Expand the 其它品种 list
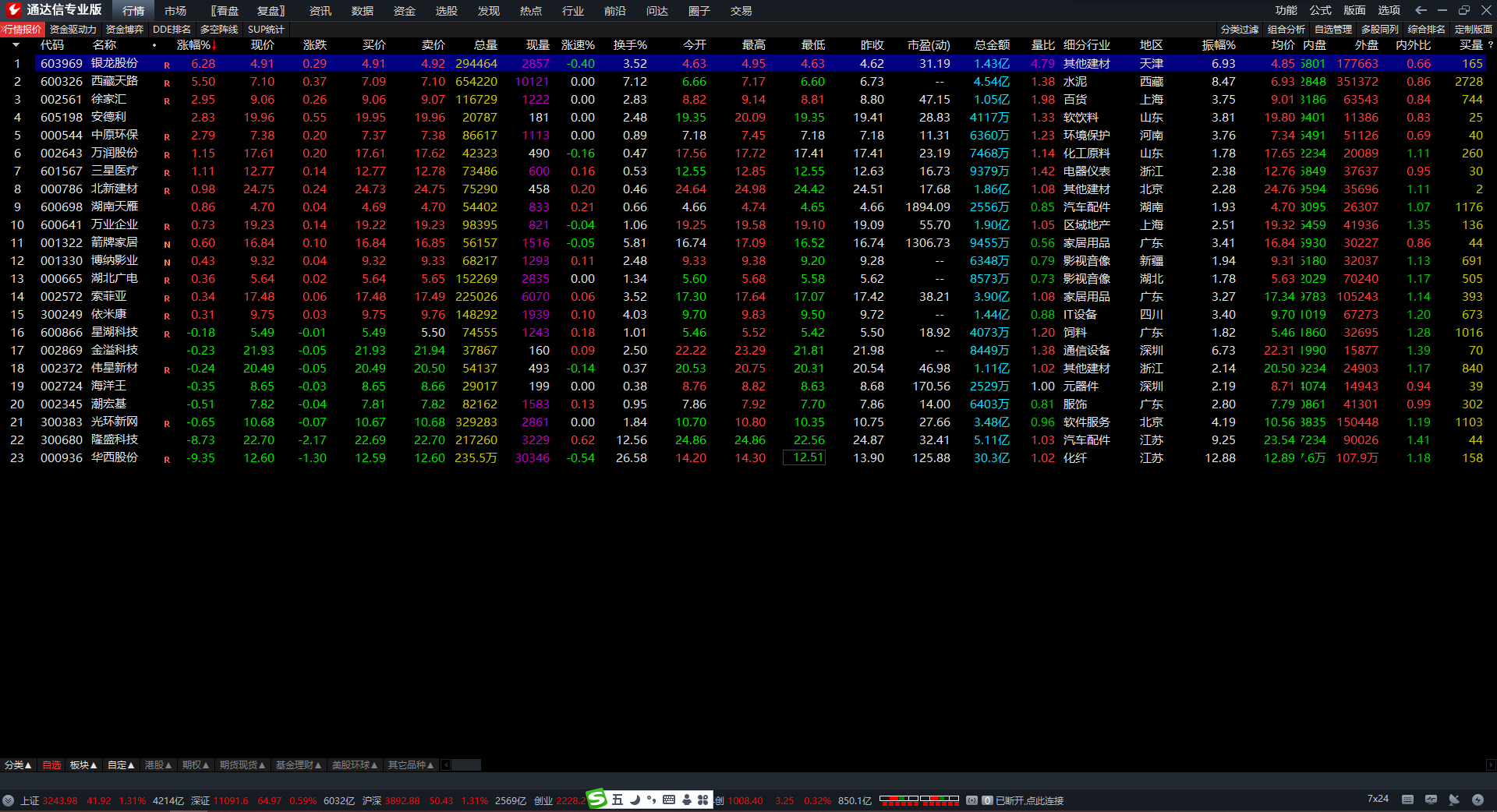1497x812 pixels. 411,765
